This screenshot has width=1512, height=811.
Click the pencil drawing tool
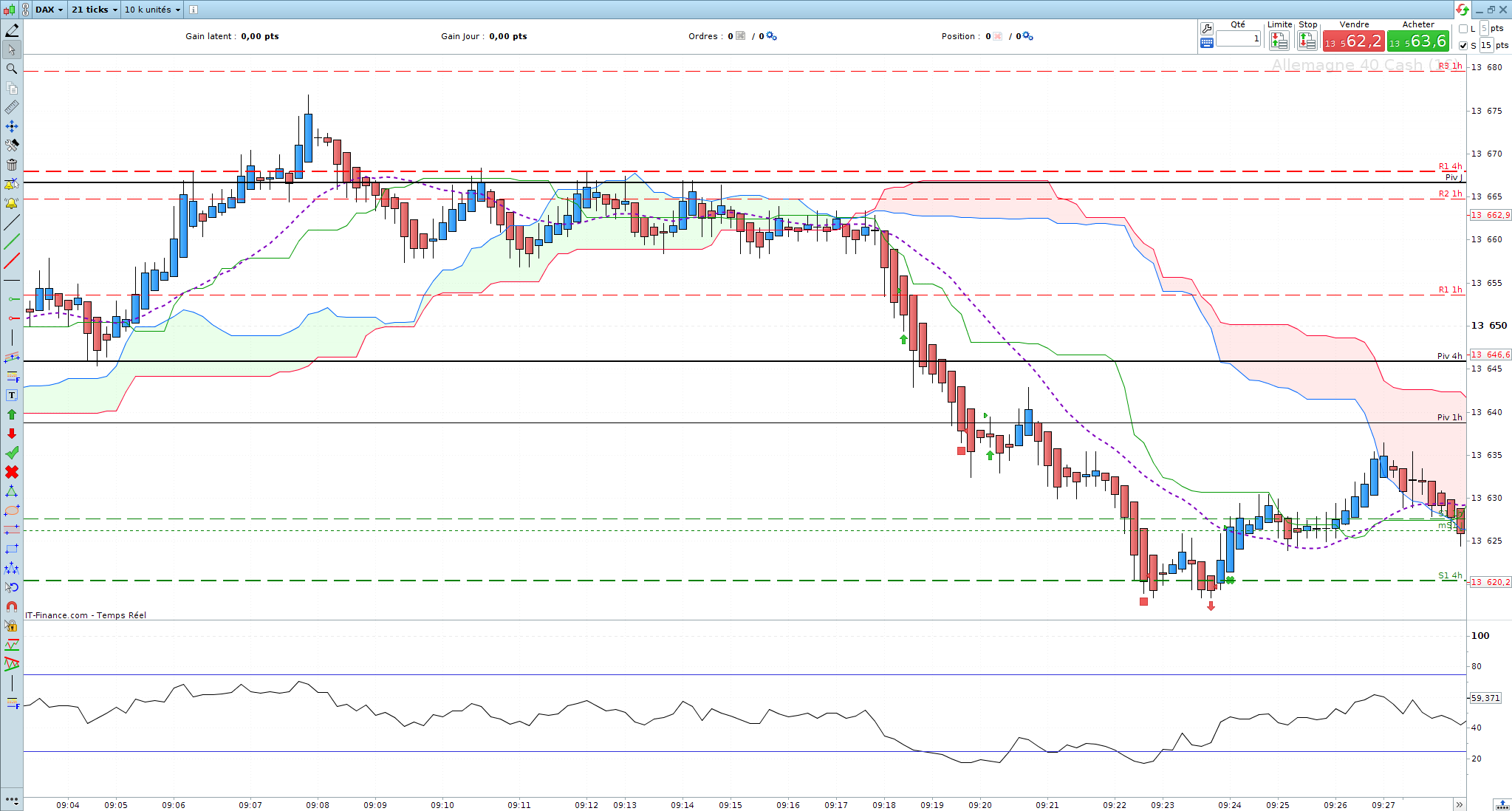[x=11, y=30]
